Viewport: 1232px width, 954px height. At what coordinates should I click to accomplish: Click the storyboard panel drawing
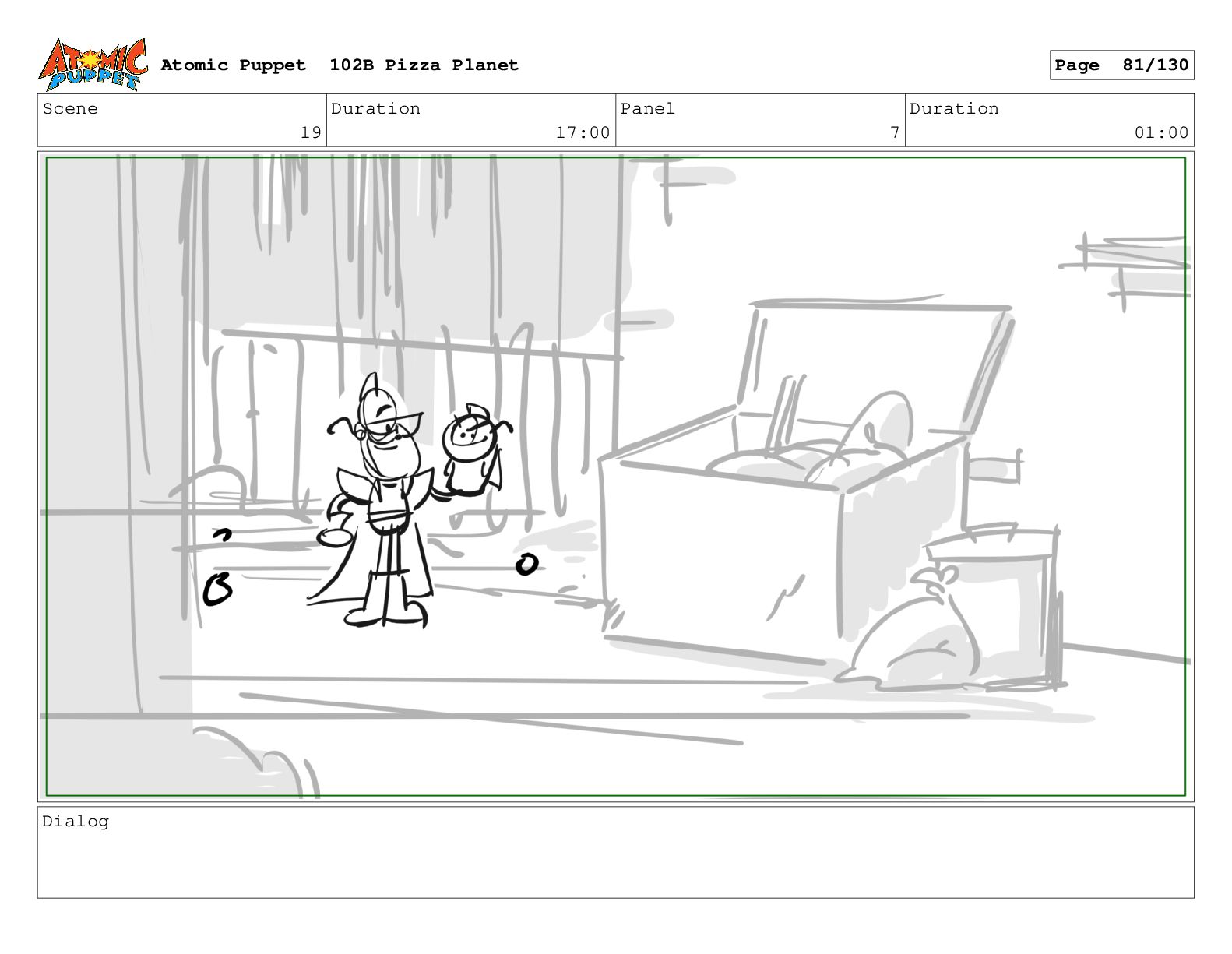(615, 477)
